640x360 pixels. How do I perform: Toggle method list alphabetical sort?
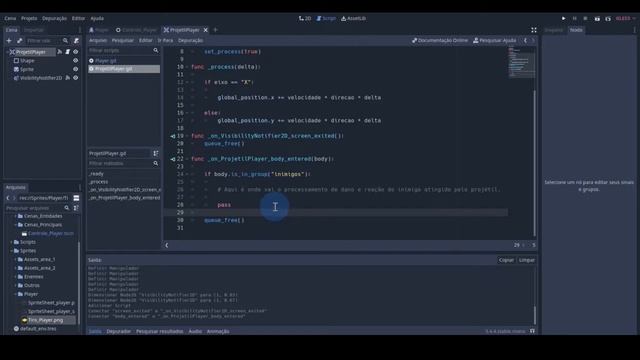[x=156, y=153]
